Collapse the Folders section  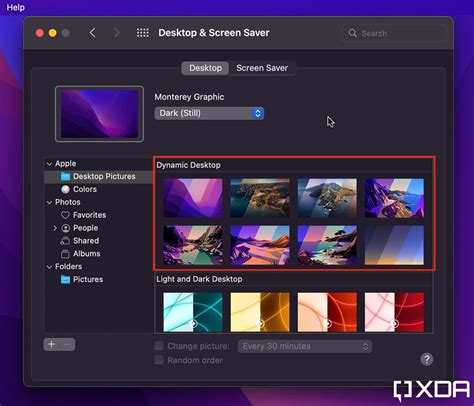click(49, 267)
